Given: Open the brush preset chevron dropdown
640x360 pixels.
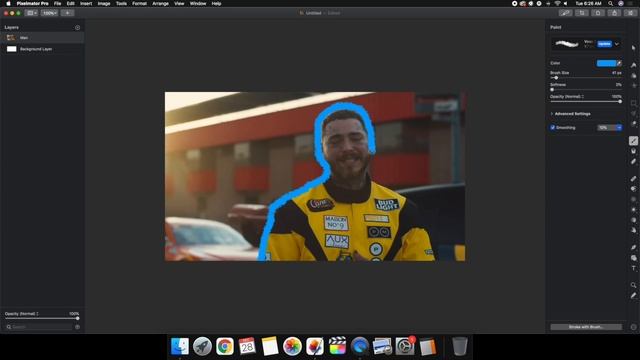Looking at the screenshot, I should [617, 44].
